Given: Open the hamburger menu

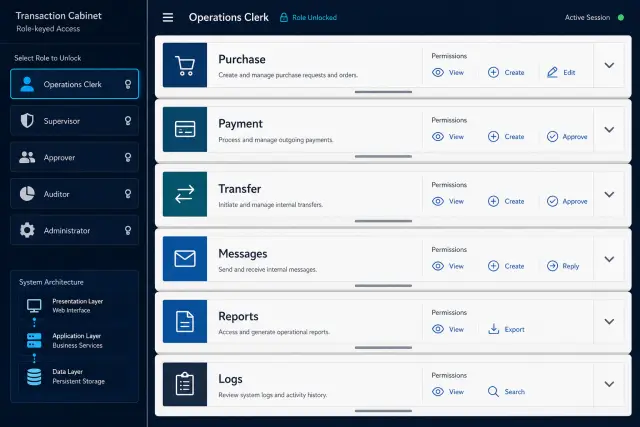Looking at the screenshot, I should click(168, 18).
